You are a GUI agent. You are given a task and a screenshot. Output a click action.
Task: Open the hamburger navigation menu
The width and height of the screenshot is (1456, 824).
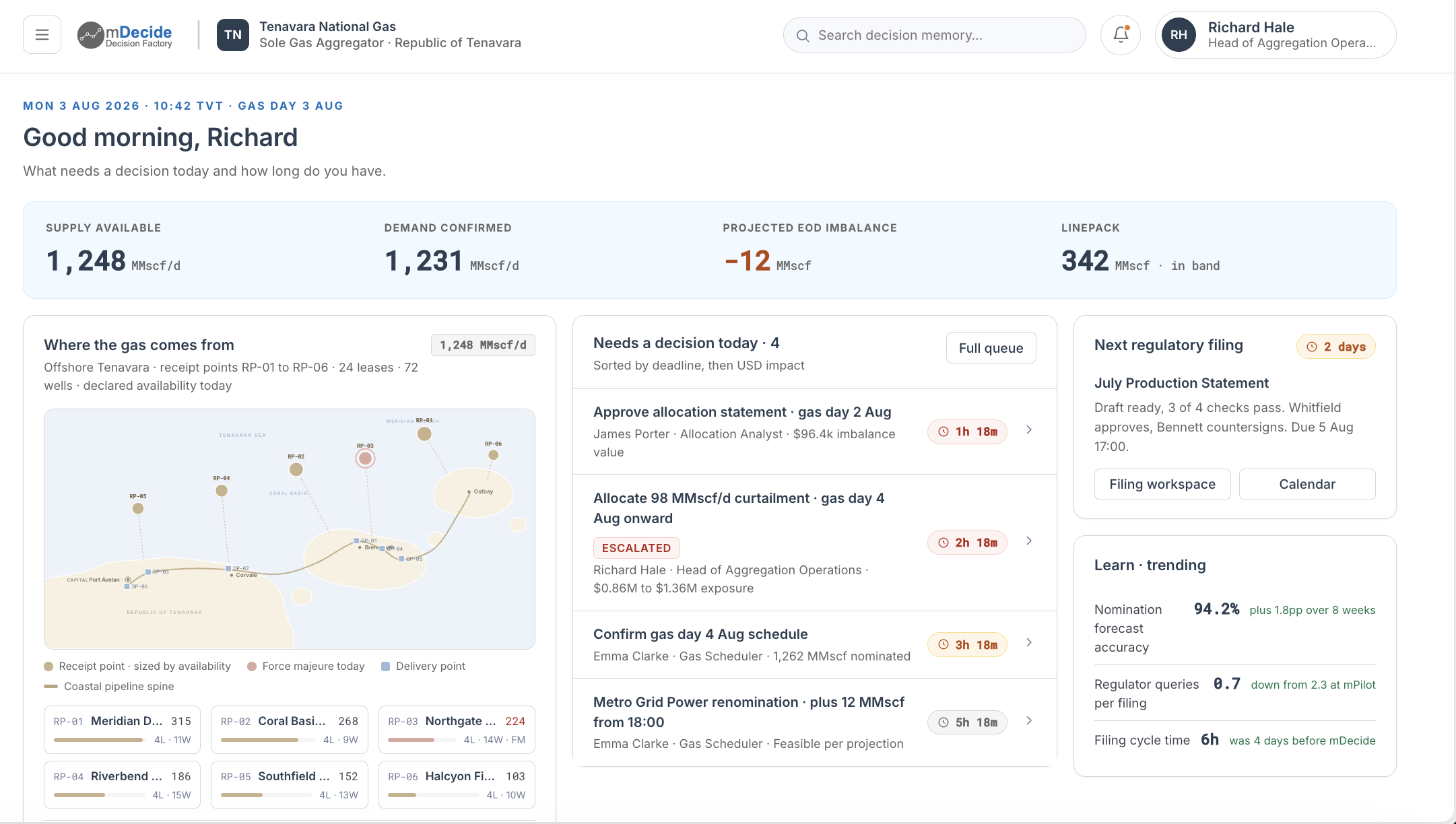pos(42,35)
